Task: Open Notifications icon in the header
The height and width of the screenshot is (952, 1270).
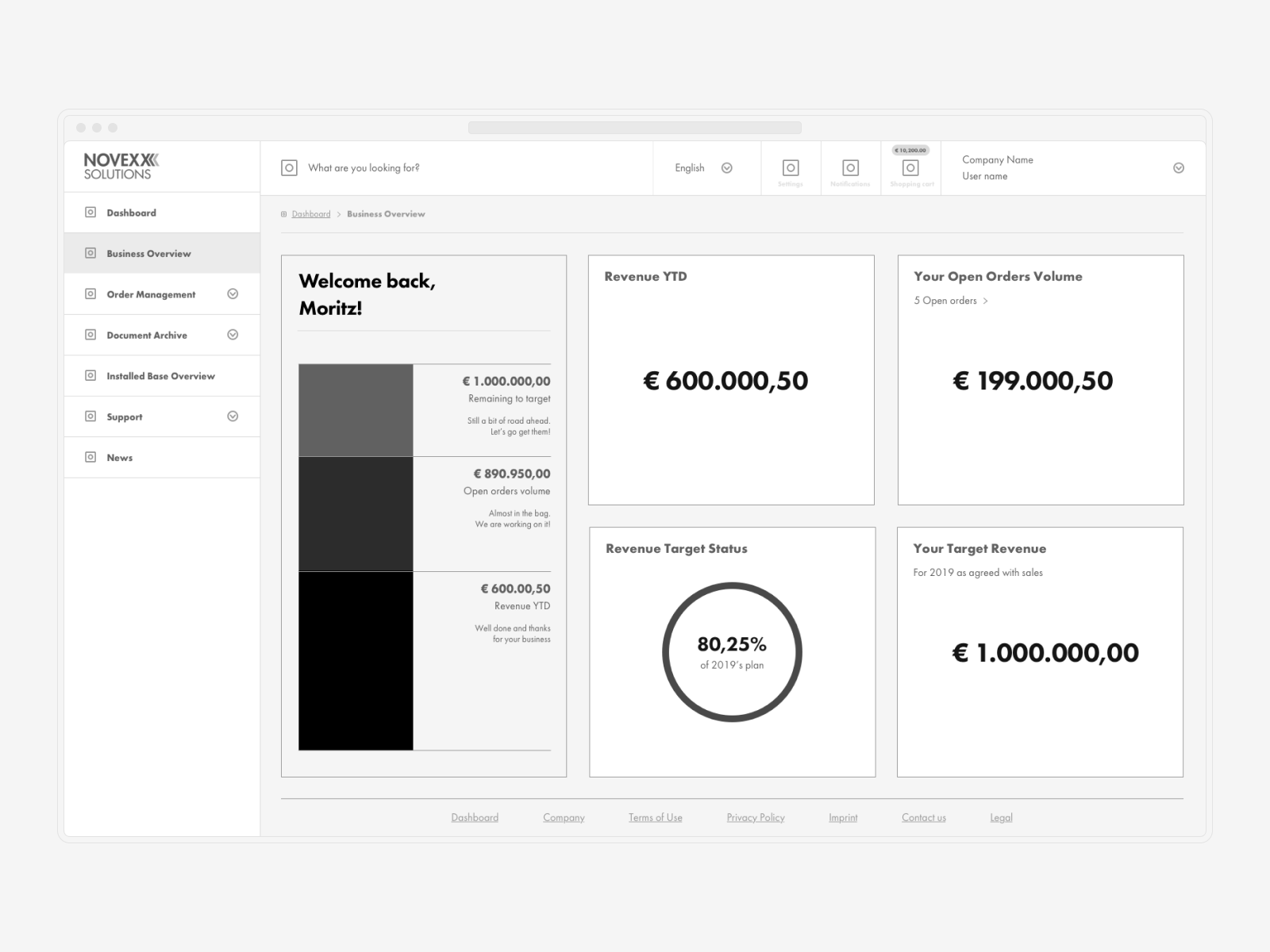Action: (850, 167)
